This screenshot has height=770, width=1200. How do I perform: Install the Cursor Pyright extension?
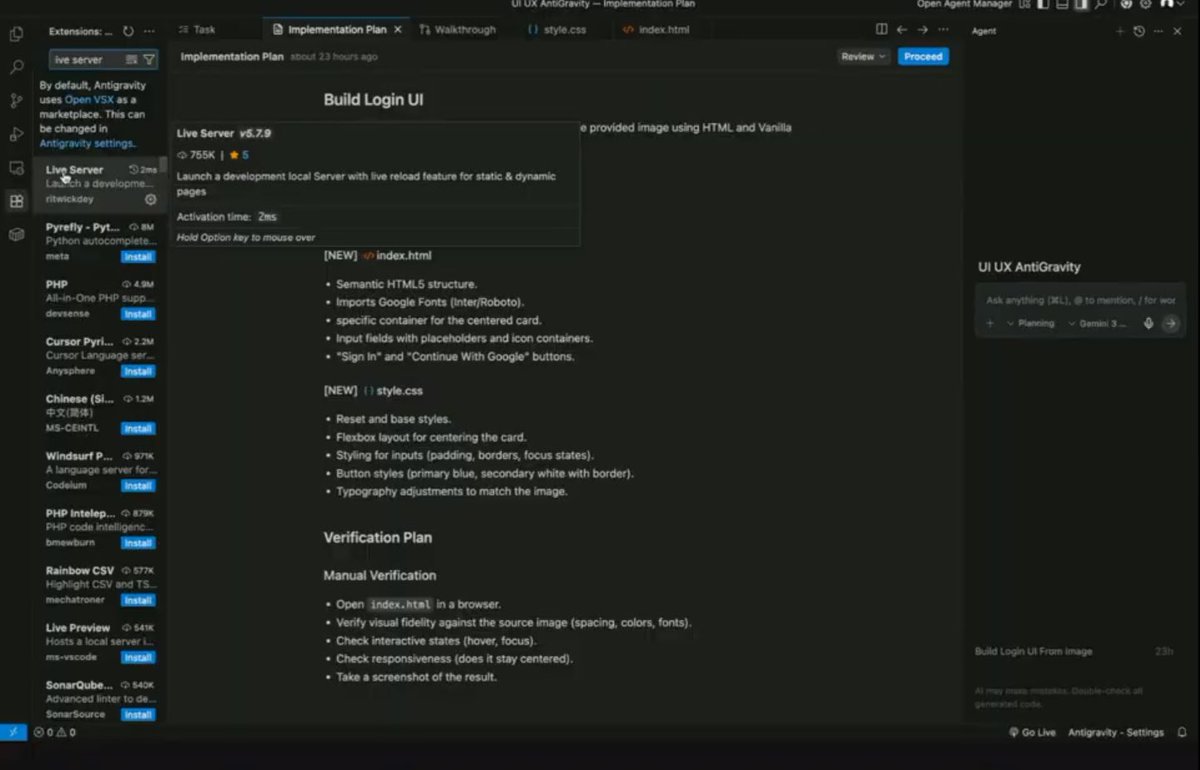pyautogui.click(x=138, y=371)
